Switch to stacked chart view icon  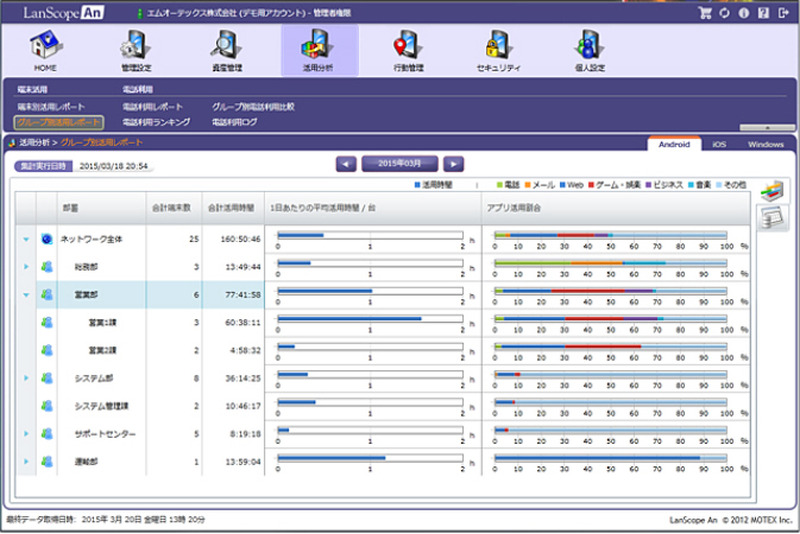(x=769, y=192)
